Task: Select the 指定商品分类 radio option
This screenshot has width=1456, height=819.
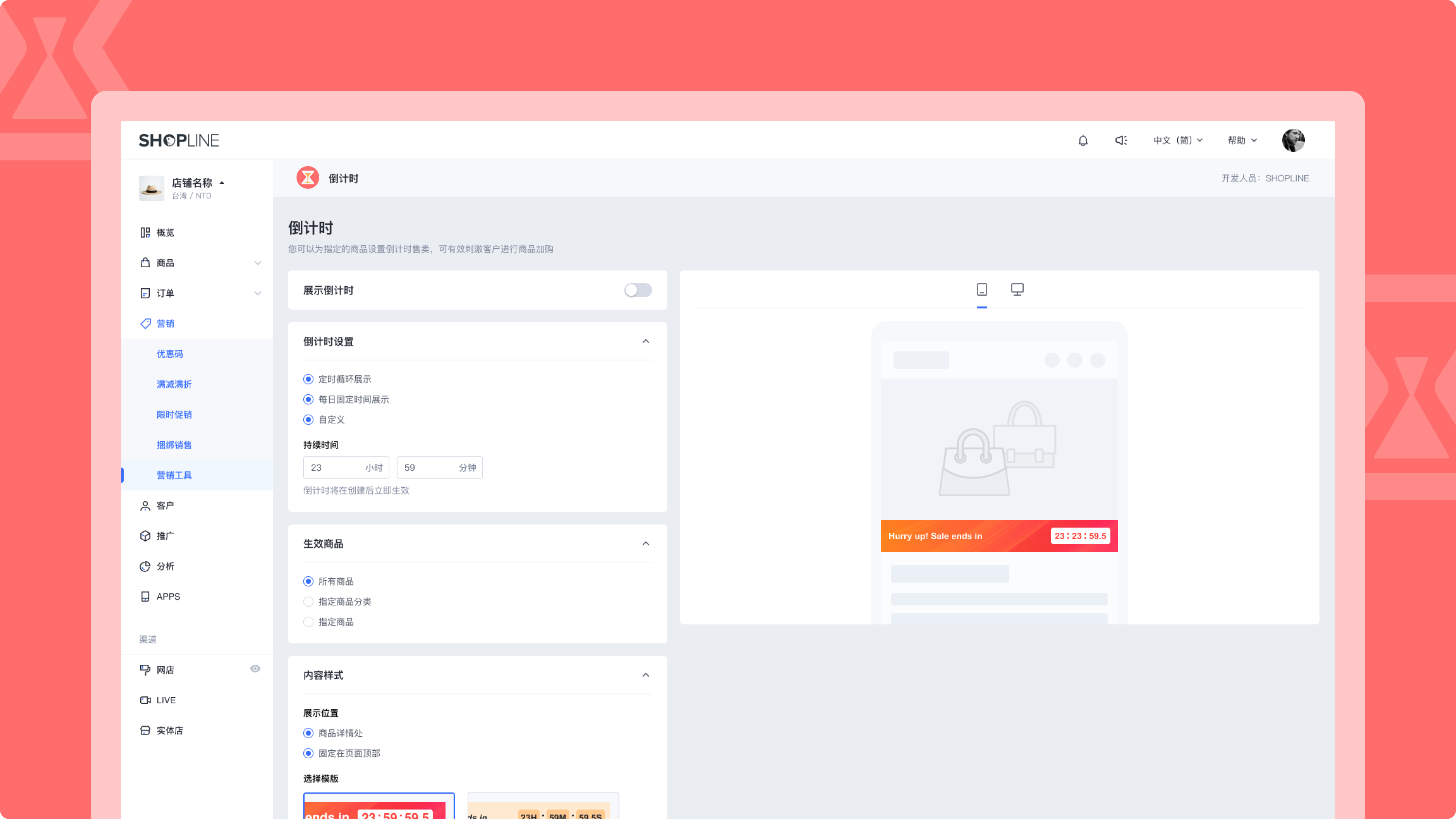Action: 309,601
